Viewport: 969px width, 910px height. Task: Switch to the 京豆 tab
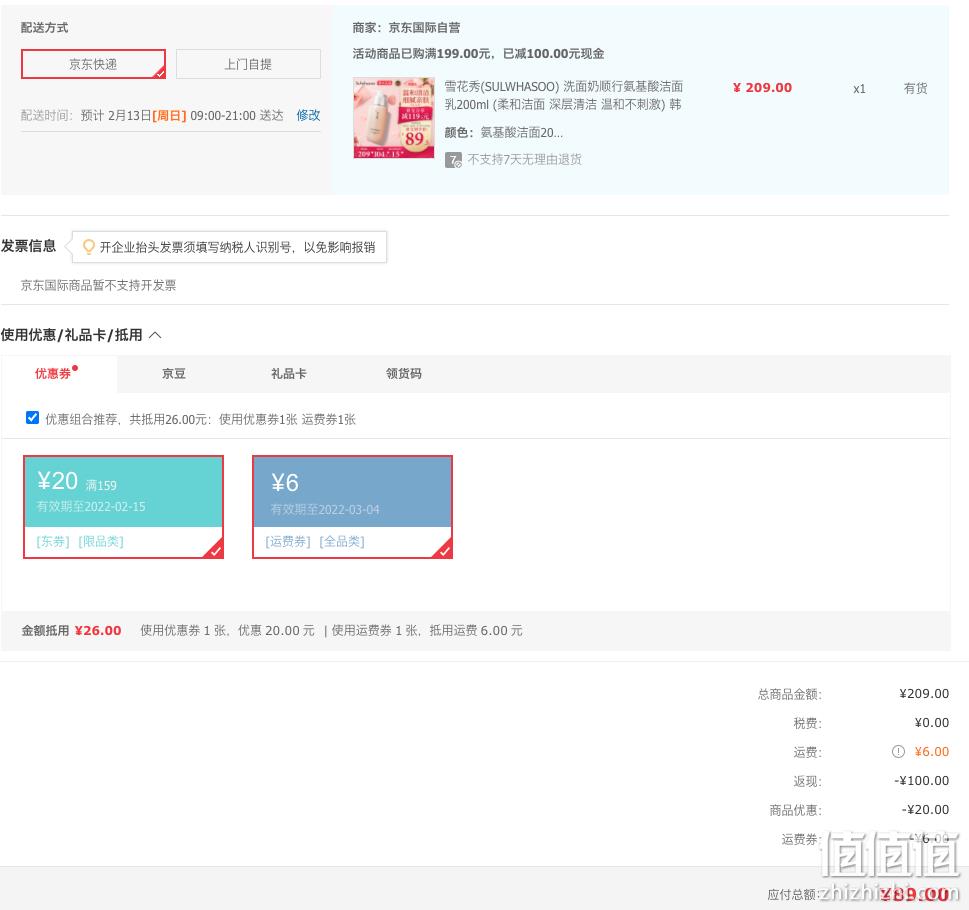(174, 374)
